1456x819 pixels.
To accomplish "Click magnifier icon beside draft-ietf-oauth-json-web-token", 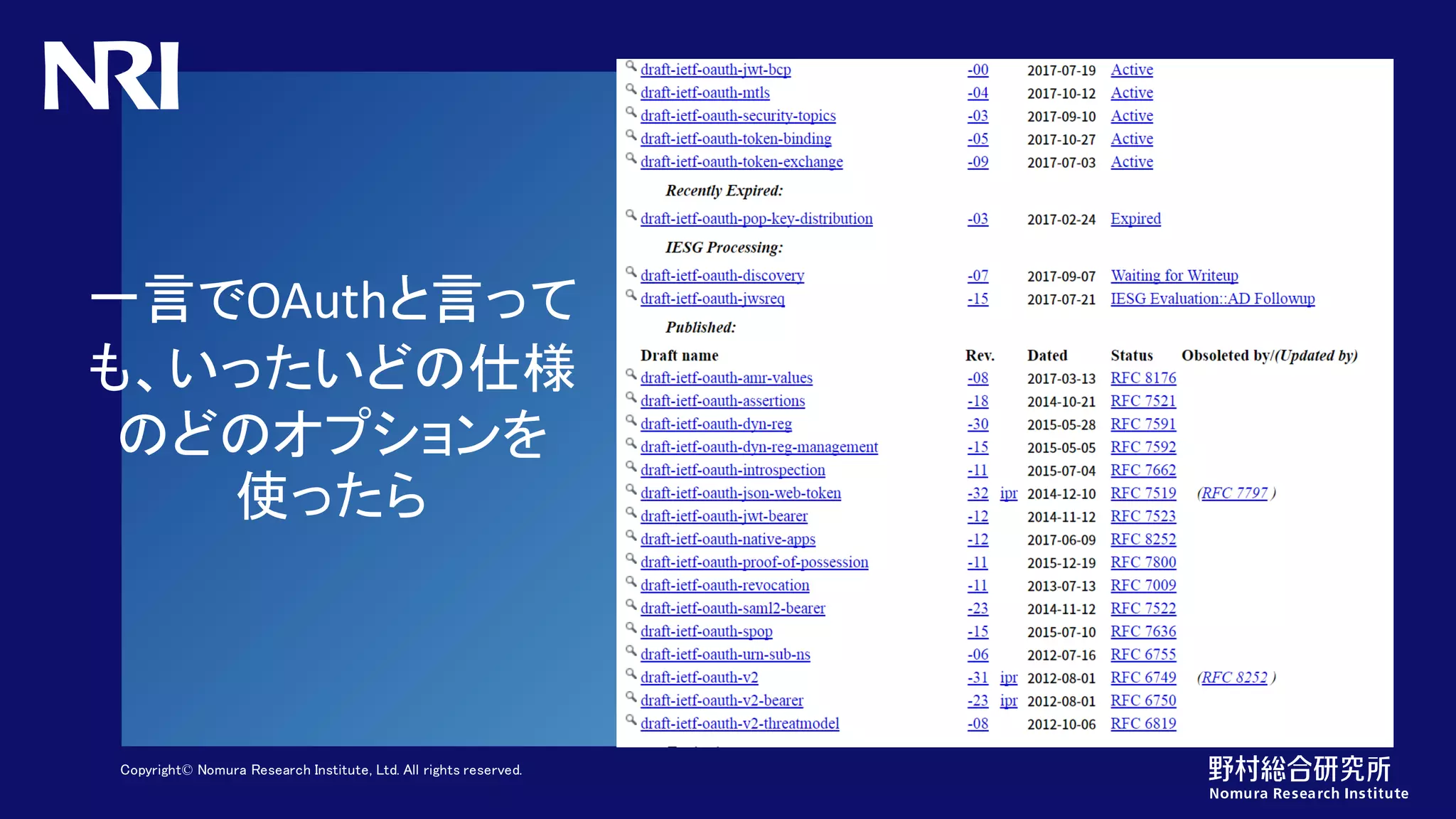I will coord(631,490).
